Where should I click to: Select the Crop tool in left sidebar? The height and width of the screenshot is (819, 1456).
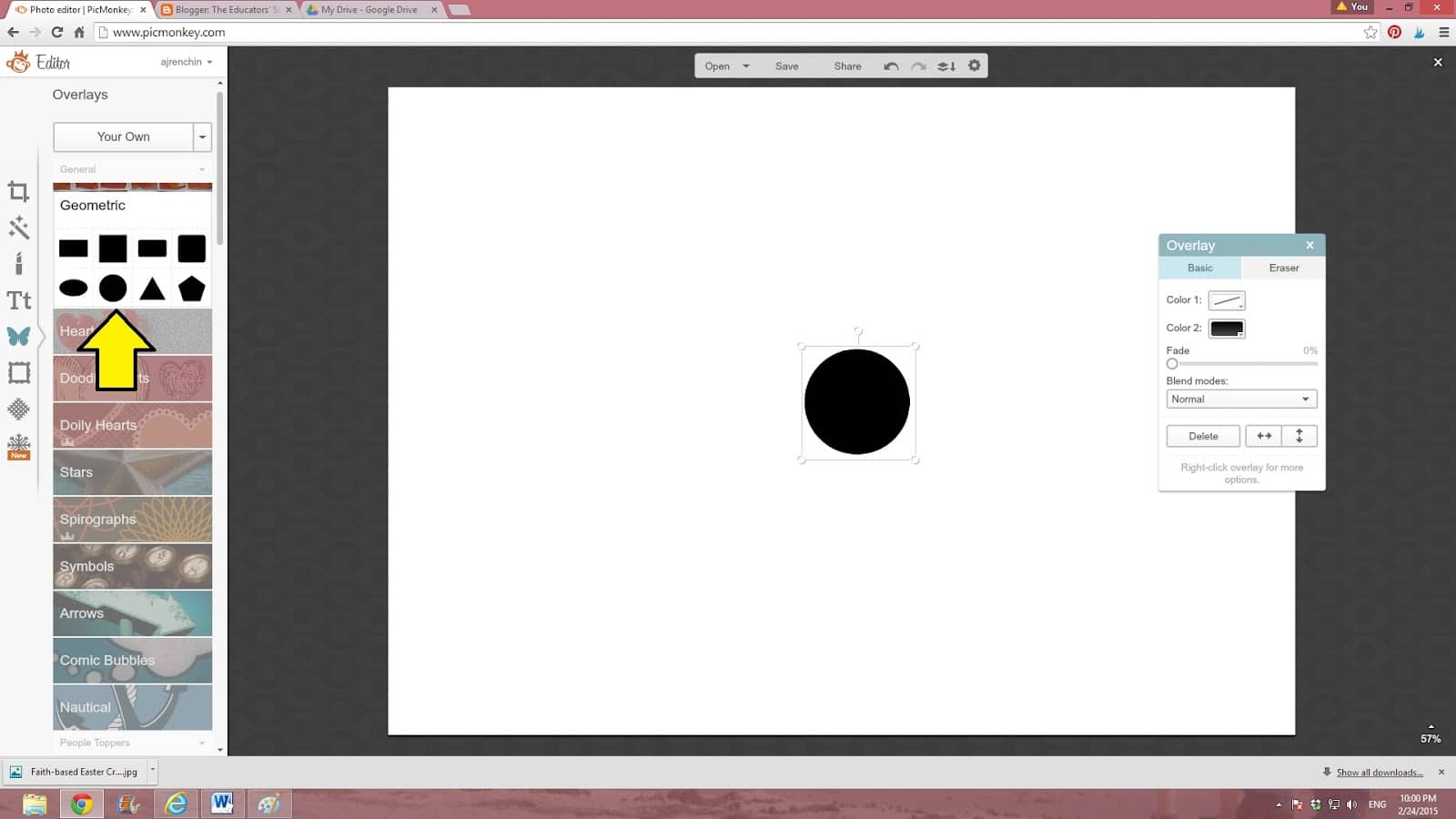tap(18, 192)
